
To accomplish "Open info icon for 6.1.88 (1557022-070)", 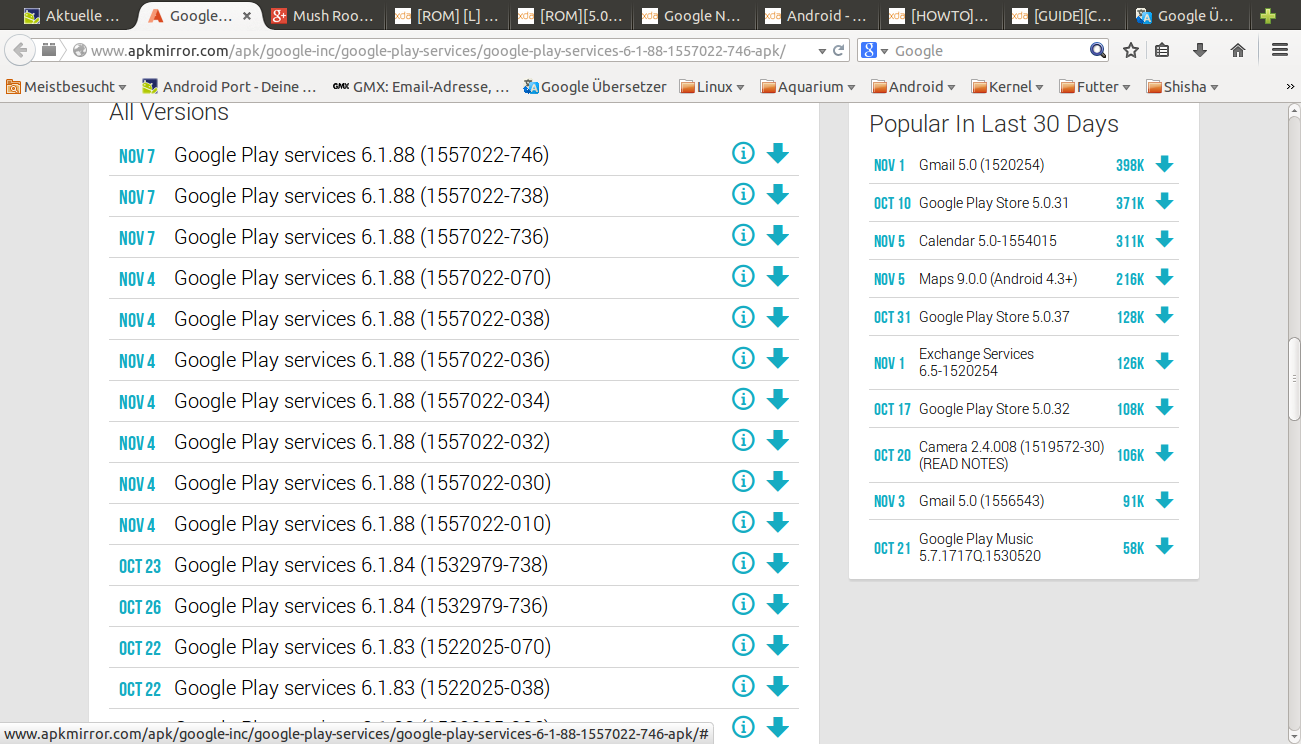I will (x=742, y=276).
